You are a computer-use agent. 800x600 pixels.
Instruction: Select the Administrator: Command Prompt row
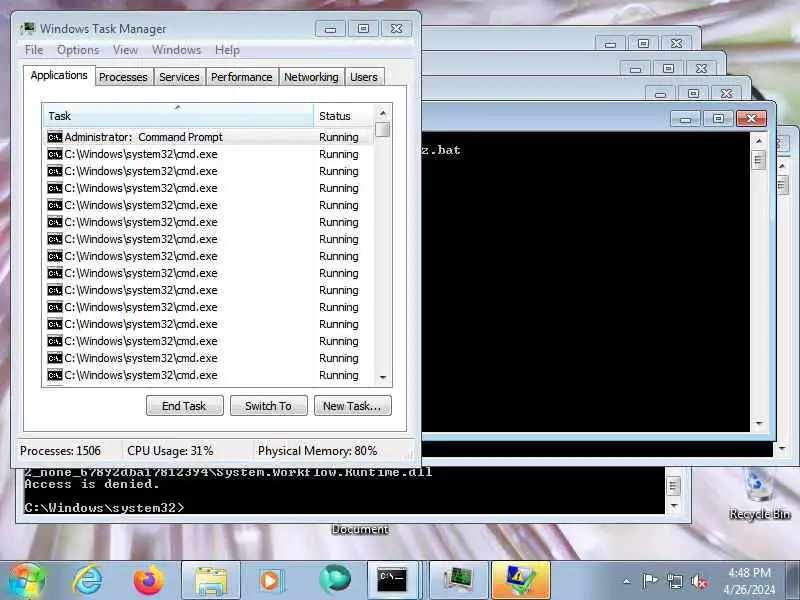[209, 137]
